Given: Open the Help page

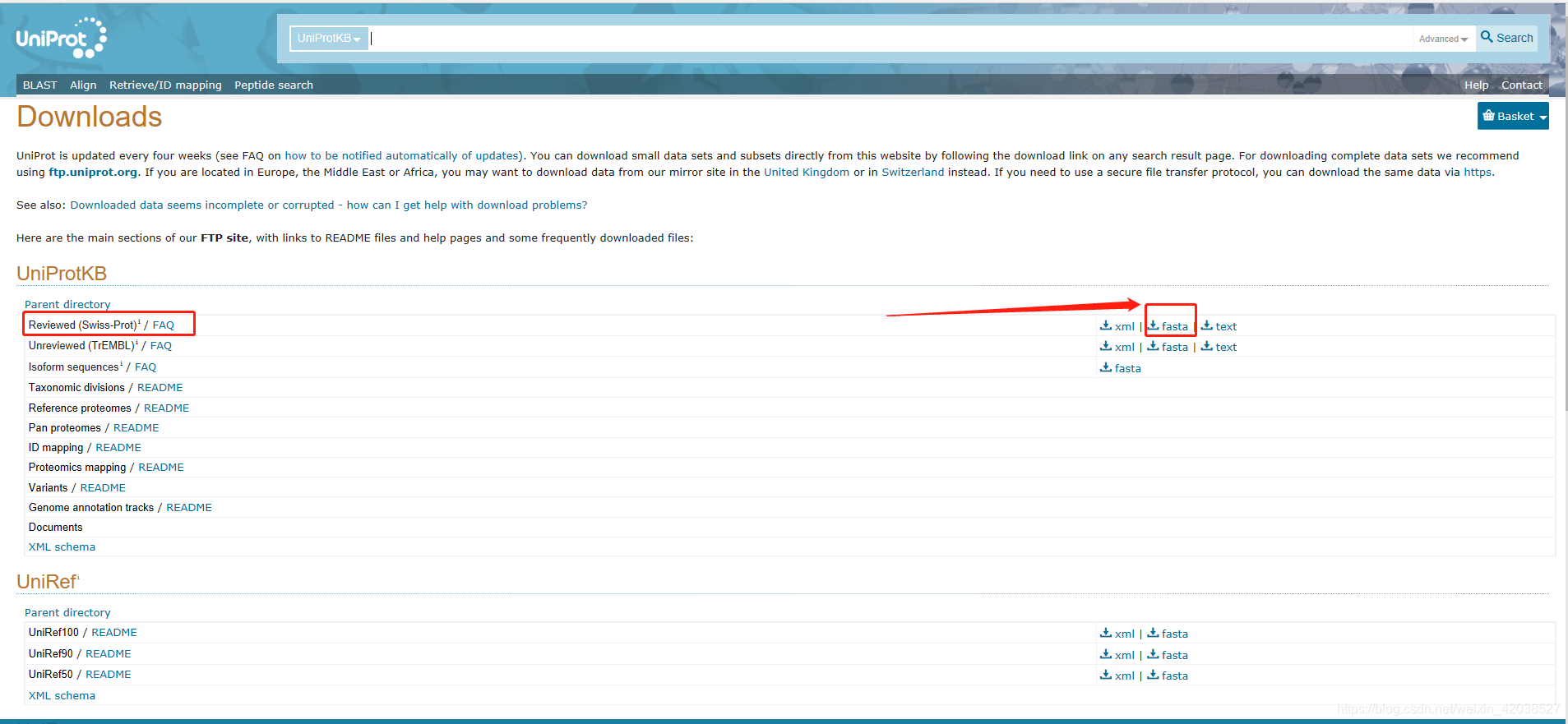Looking at the screenshot, I should click(x=1476, y=85).
